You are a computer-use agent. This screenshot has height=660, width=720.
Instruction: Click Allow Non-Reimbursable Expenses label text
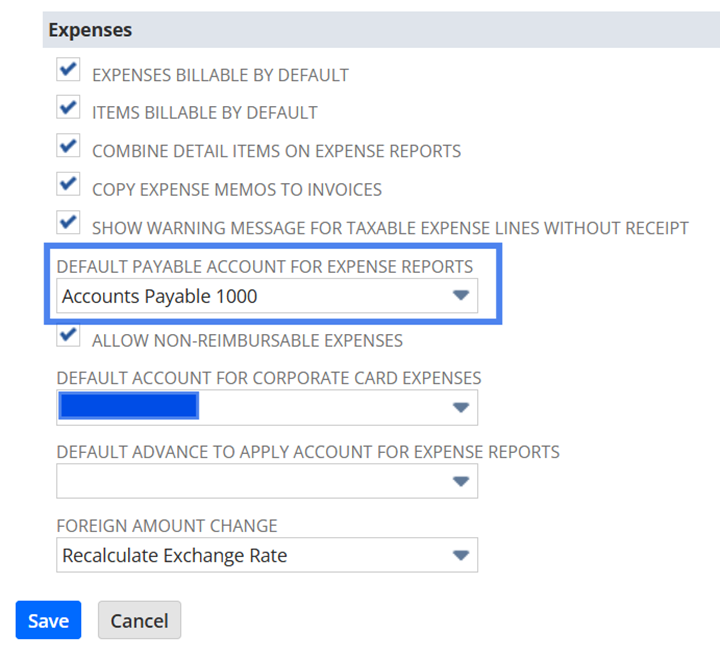click(x=247, y=340)
